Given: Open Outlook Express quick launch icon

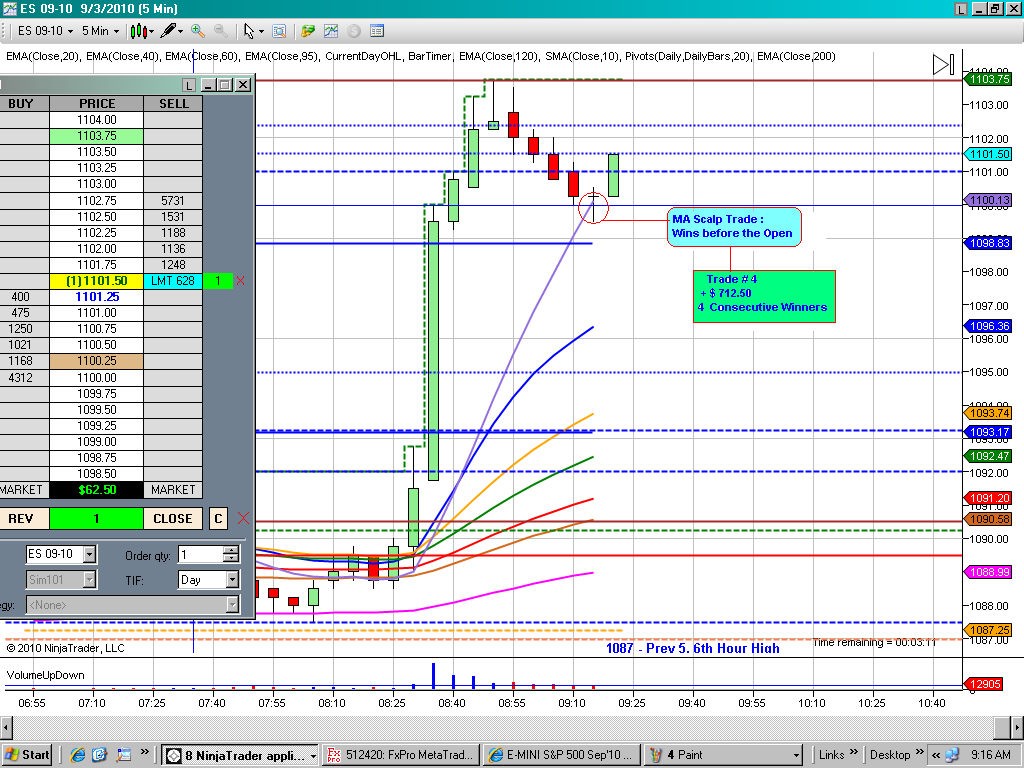Looking at the screenshot, I should (x=99, y=755).
